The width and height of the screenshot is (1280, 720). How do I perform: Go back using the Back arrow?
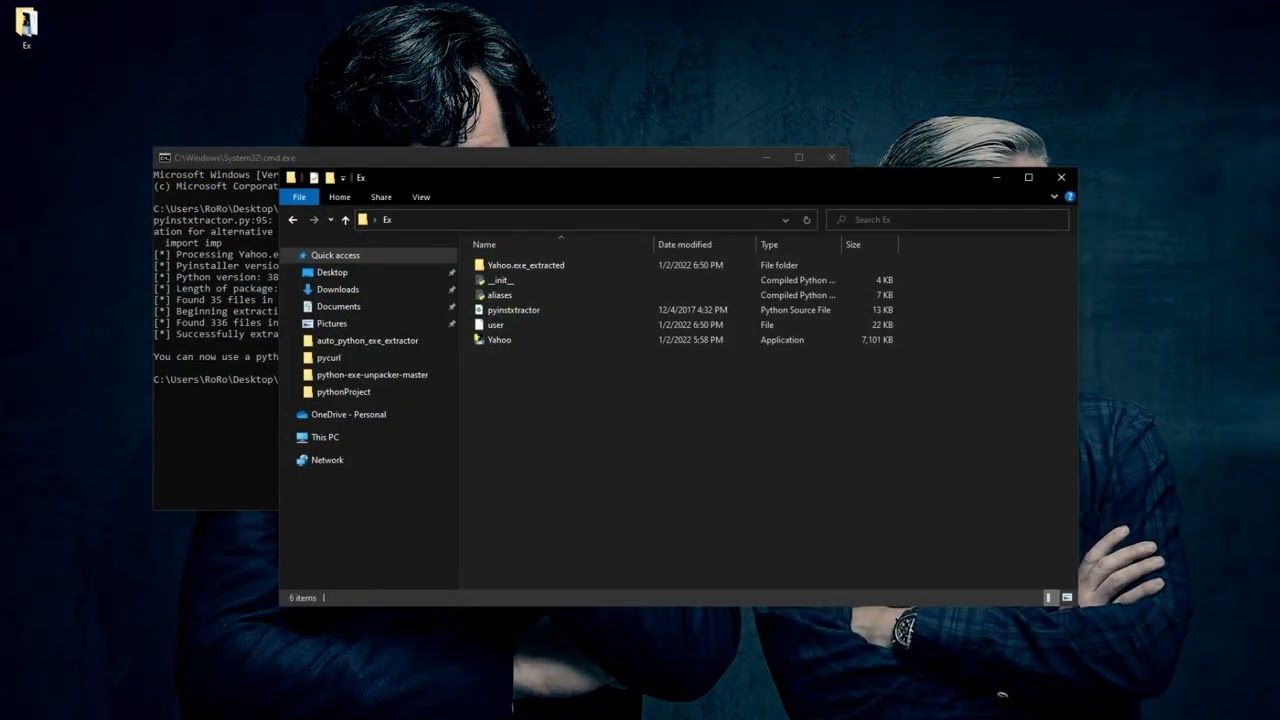tap(292, 220)
